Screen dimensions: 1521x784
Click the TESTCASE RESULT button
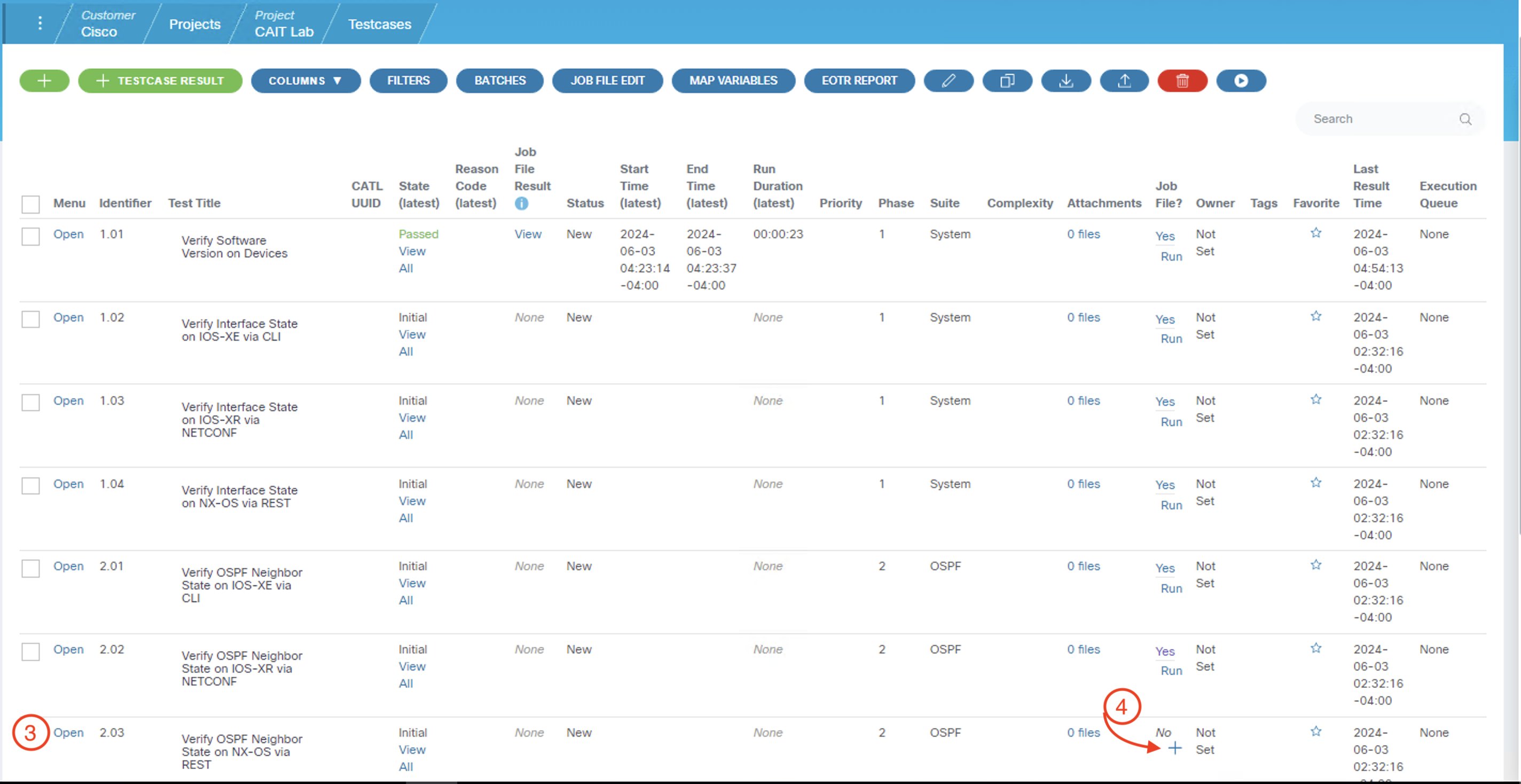pyautogui.click(x=160, y=81)
